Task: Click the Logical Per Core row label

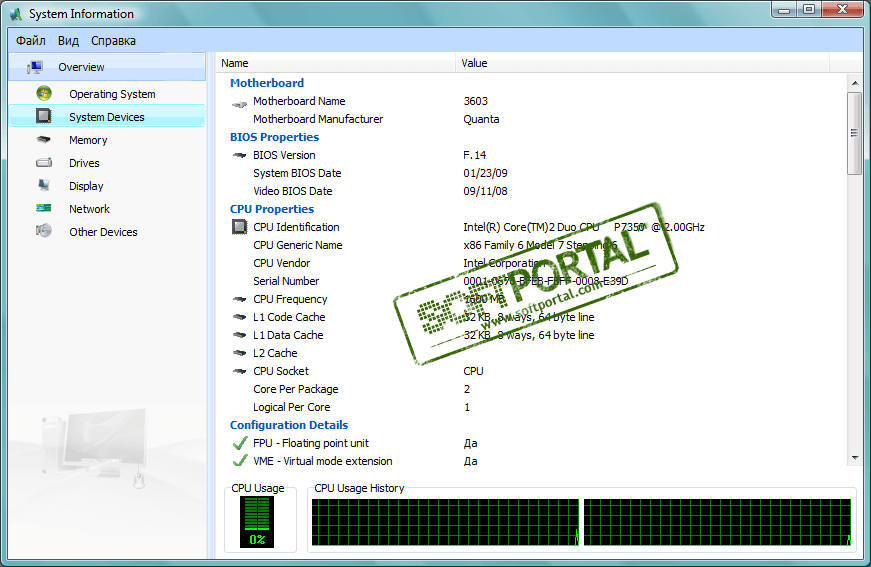Action: [292, 407]
